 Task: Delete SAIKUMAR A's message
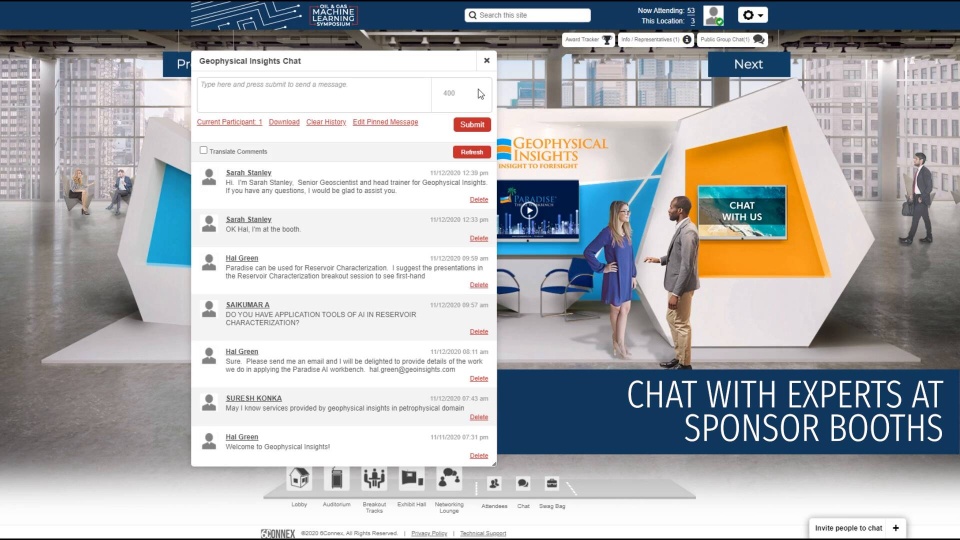click(x=479, y=331)
